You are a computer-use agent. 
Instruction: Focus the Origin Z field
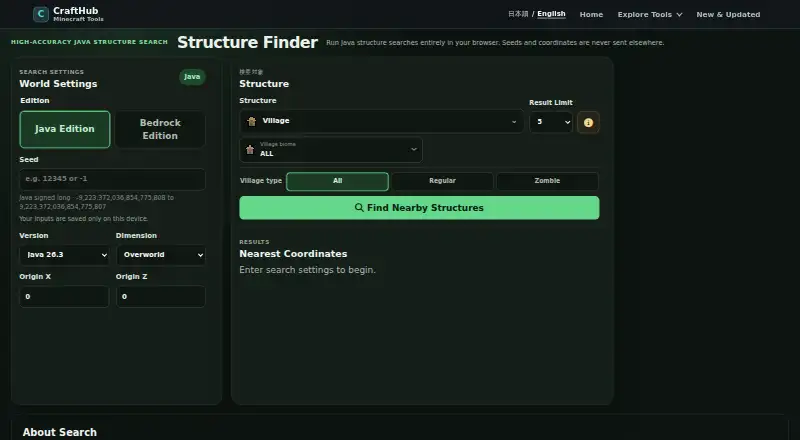[x=161, y=297]
